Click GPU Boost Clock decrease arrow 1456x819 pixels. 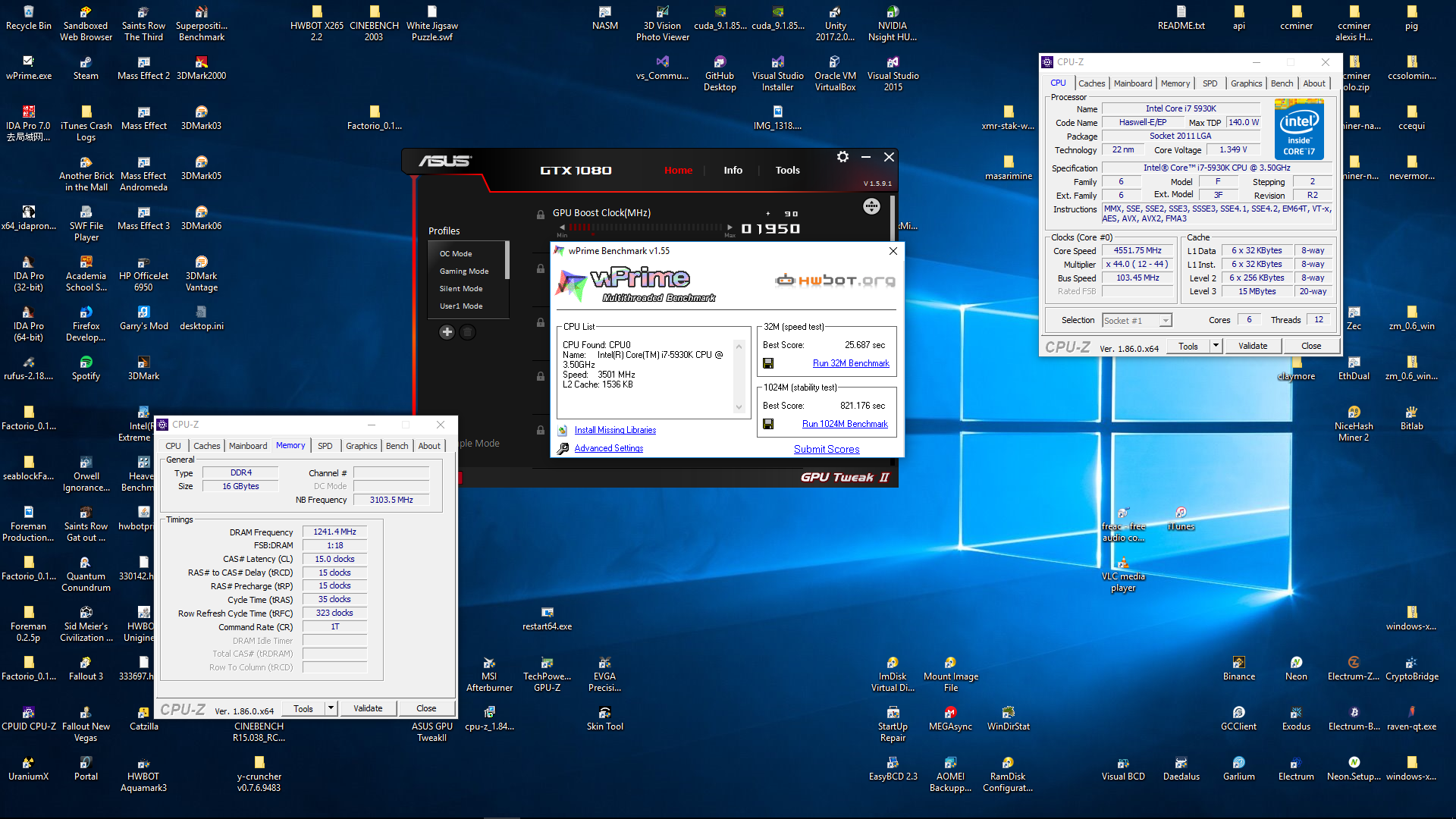click(562, 227)
